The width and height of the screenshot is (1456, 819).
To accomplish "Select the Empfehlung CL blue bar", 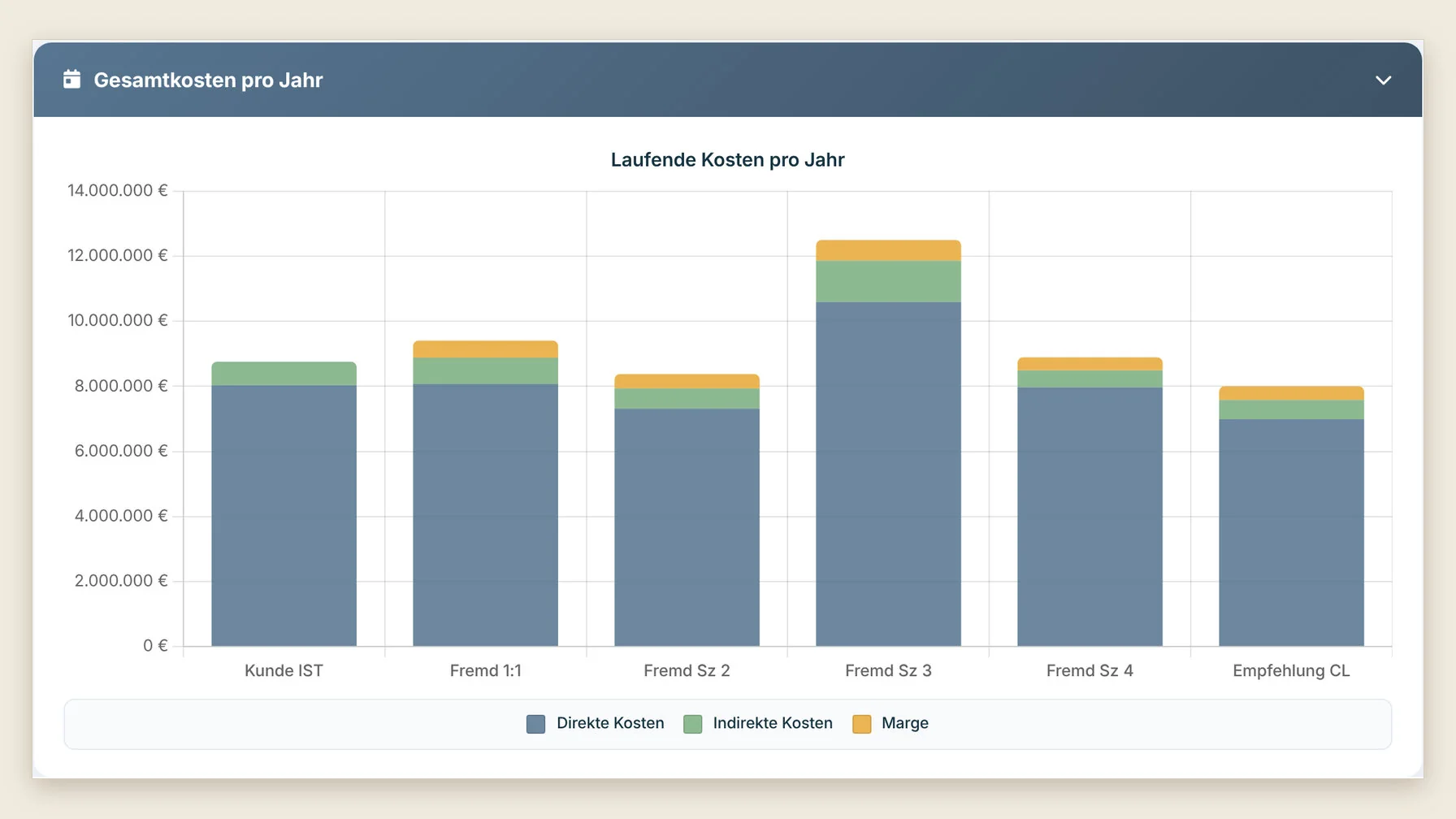I will (x=1291, y=532).
